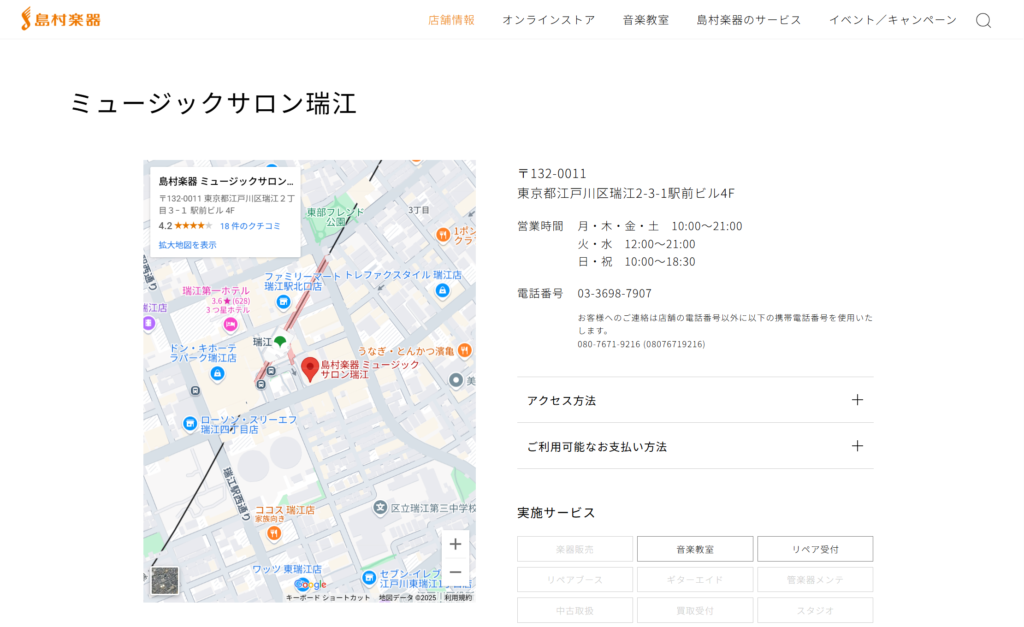Click the 中古取扱 service button
Image resolution: width=1024 pixels, height=627 pixels.
tap(575, 611)
